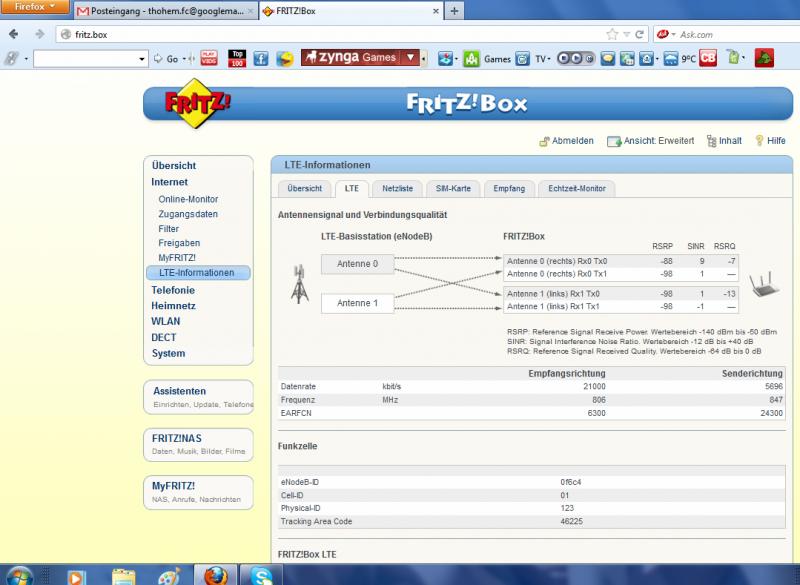Click the Go toolbar button
Viewport: 800px width, 585px height.
pyautogui.click(x=166, y=59)
